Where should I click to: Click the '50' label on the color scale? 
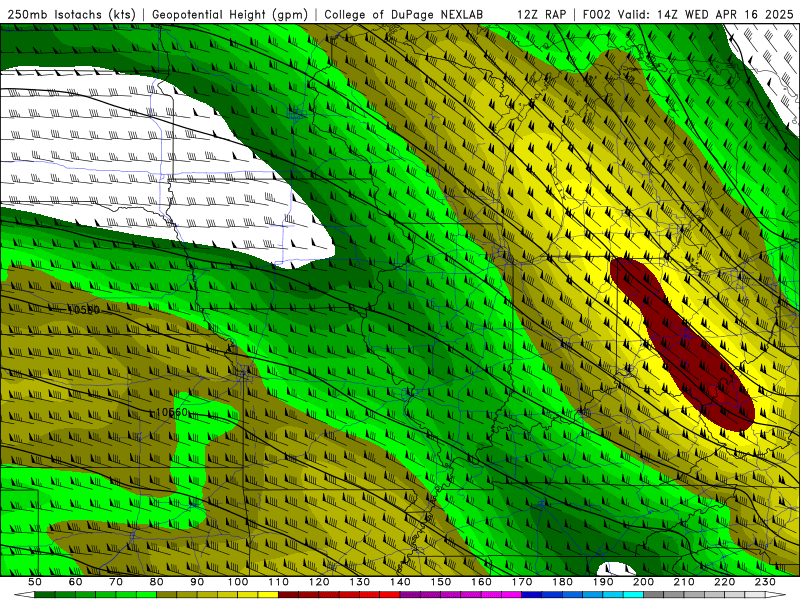(x=35, y=582)
